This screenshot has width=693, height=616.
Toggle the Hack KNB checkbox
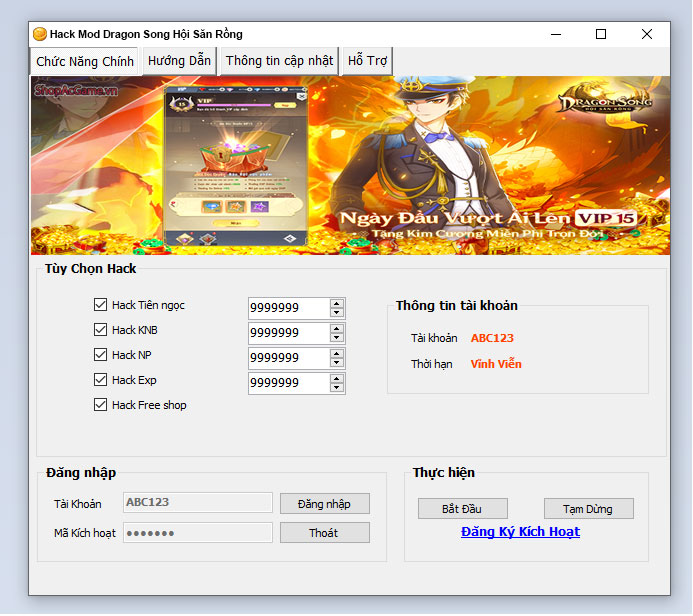[x=100, y=330]
